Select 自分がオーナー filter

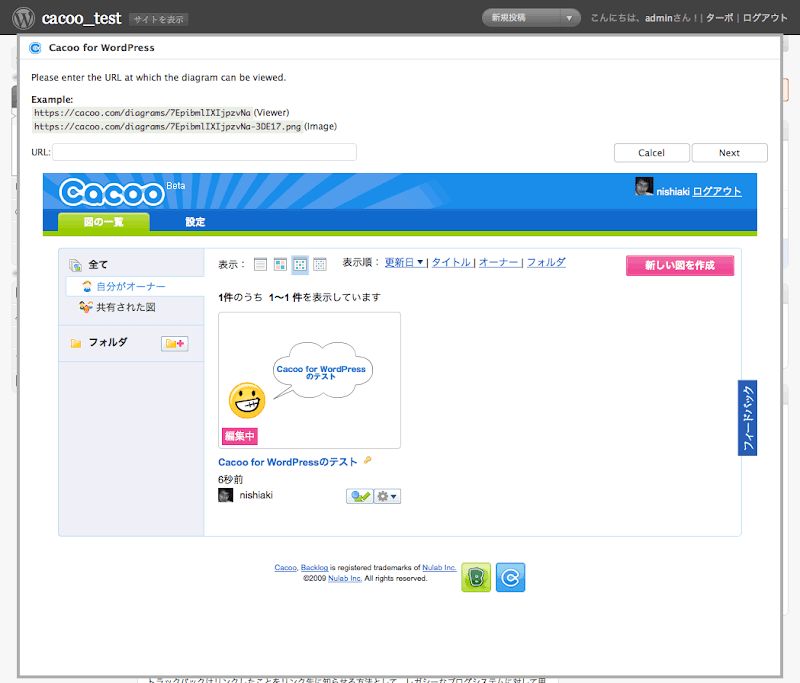[131, 287]
